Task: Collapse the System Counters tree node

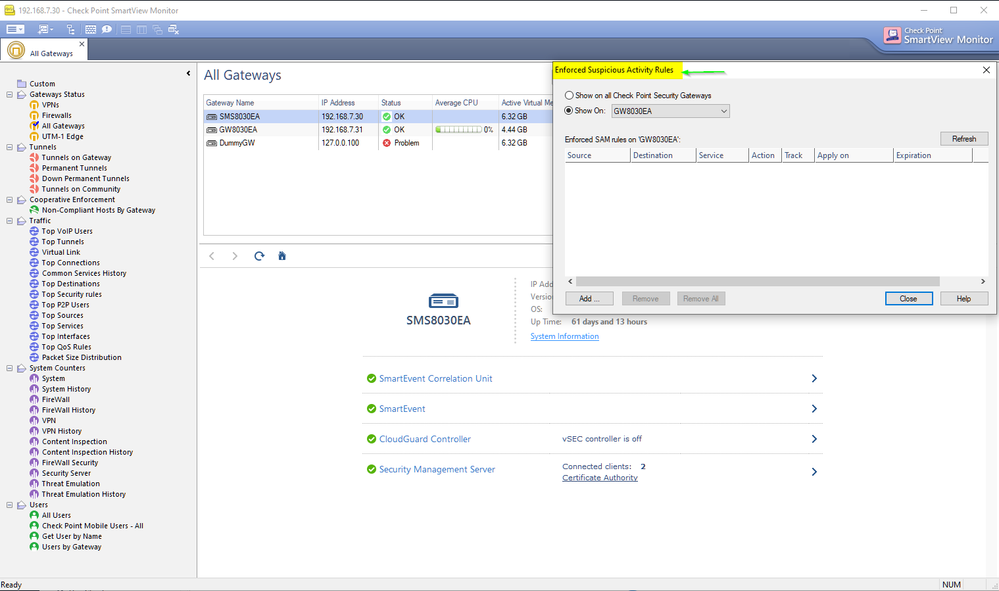Action: click(x=10, y=368)
